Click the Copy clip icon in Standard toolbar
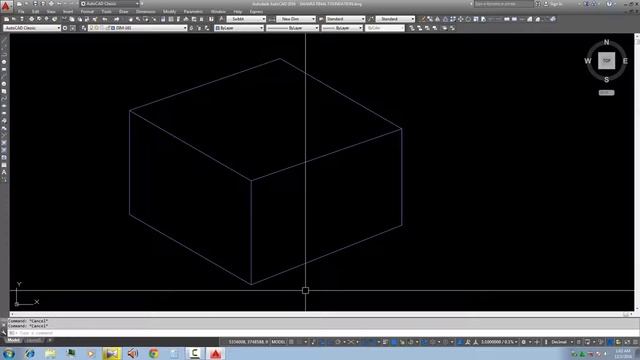 coord(72,19)
